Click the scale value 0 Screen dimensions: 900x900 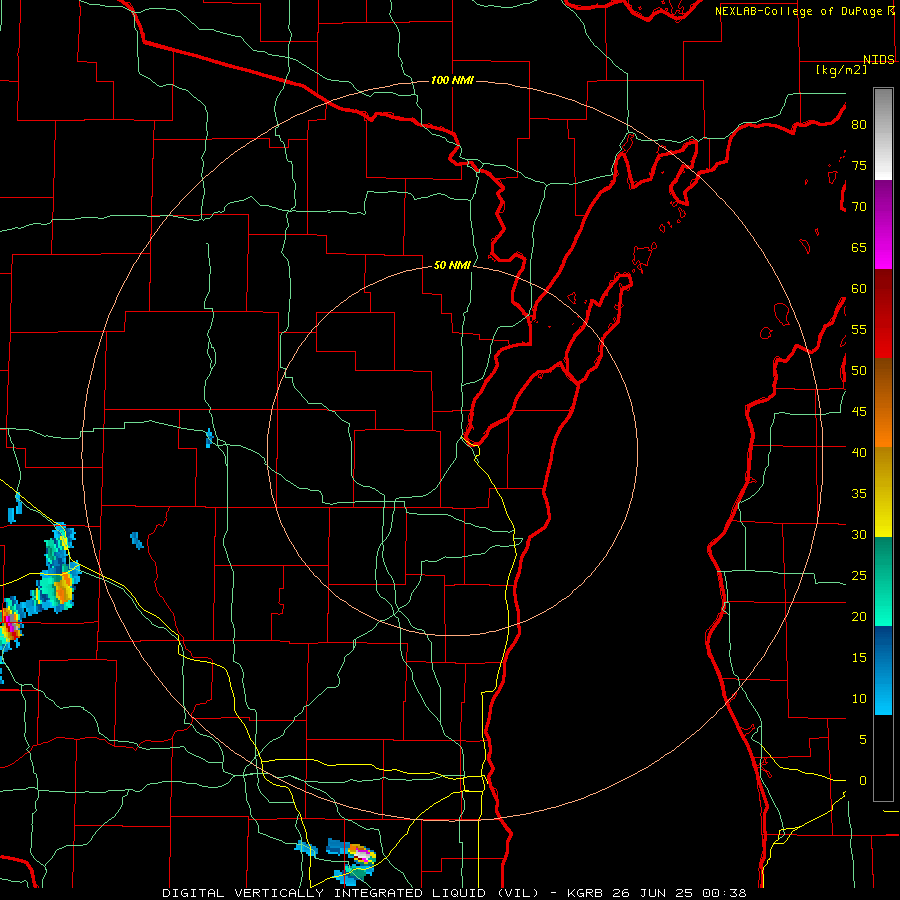pyautogui.click(x=863, y=781)
